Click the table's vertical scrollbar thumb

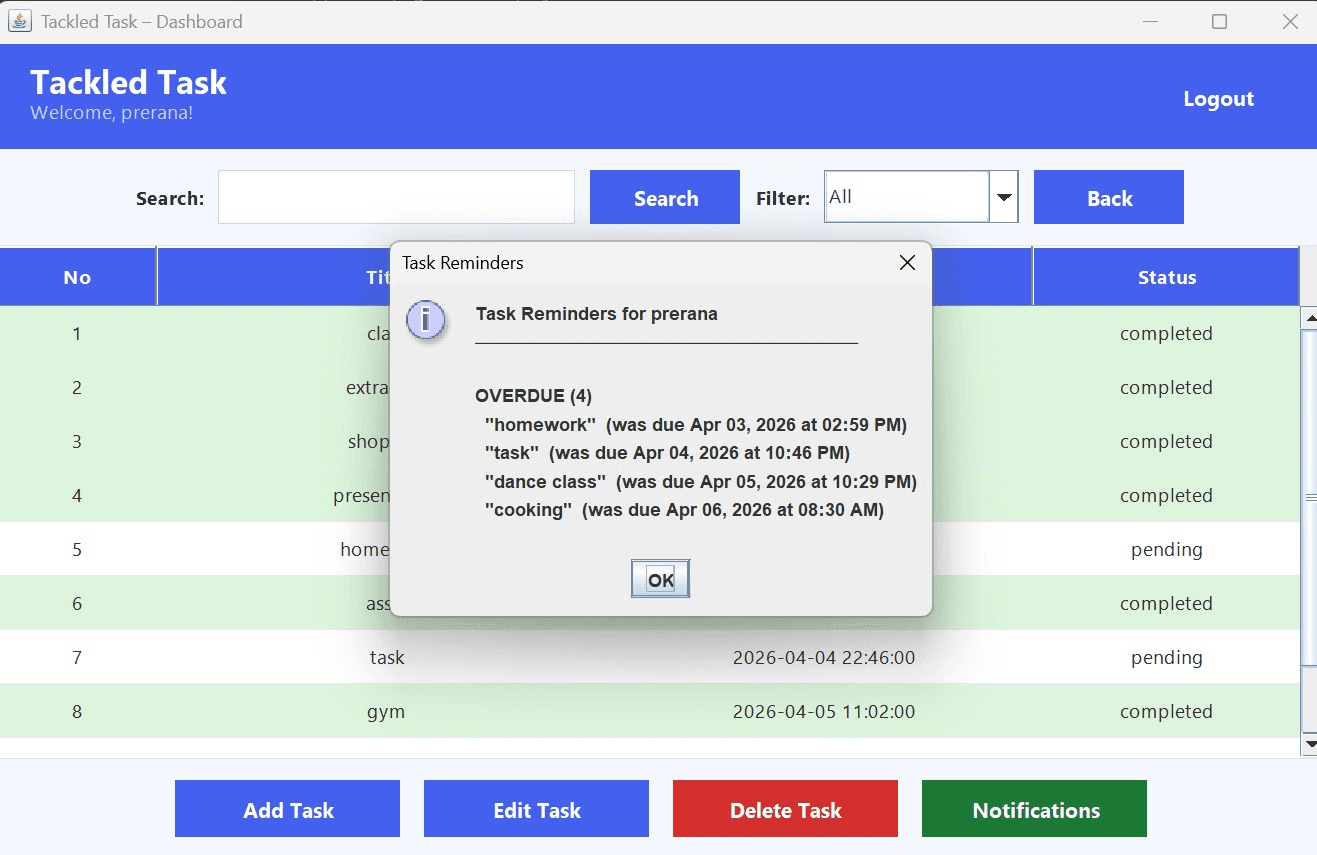(1308, 496)
